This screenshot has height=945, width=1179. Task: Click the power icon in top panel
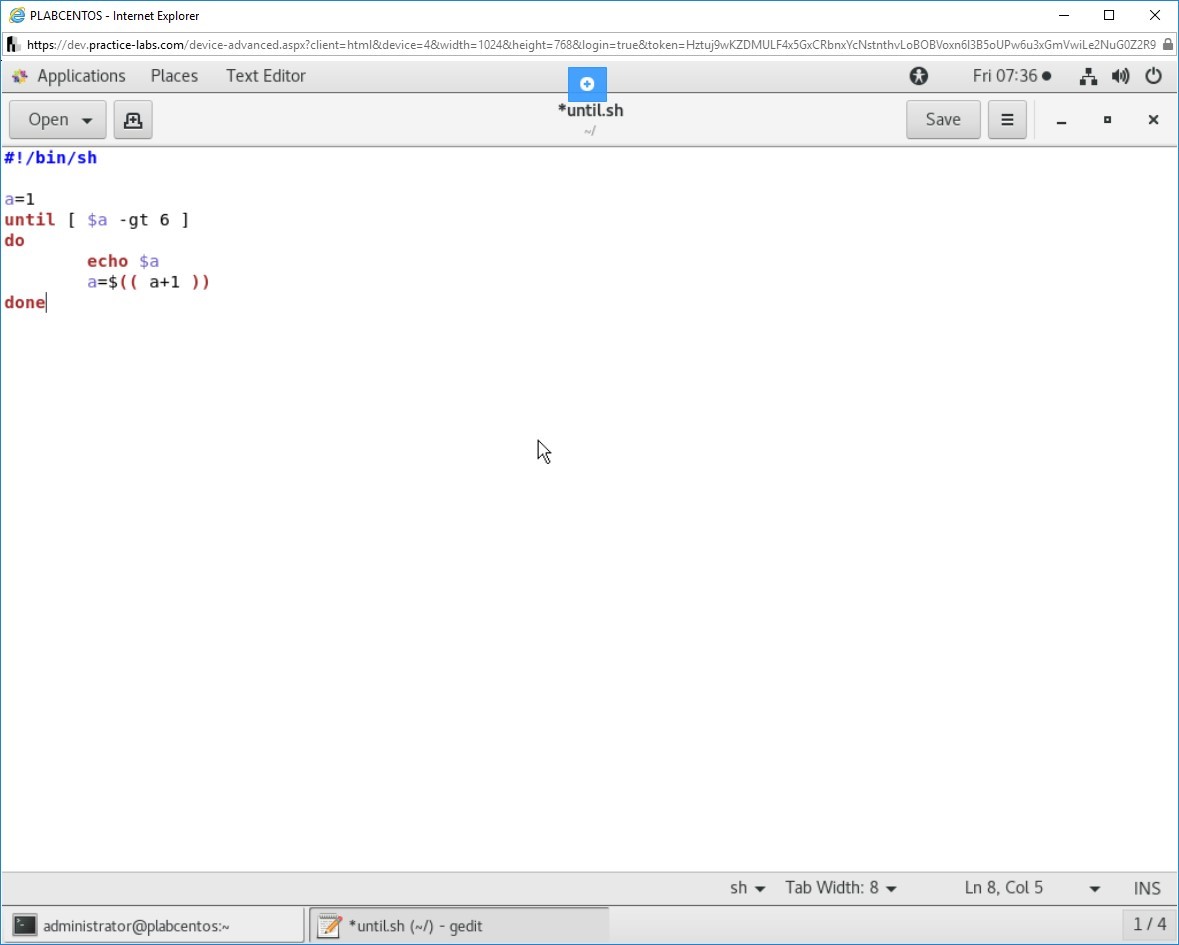click(x=1153, y=76)
